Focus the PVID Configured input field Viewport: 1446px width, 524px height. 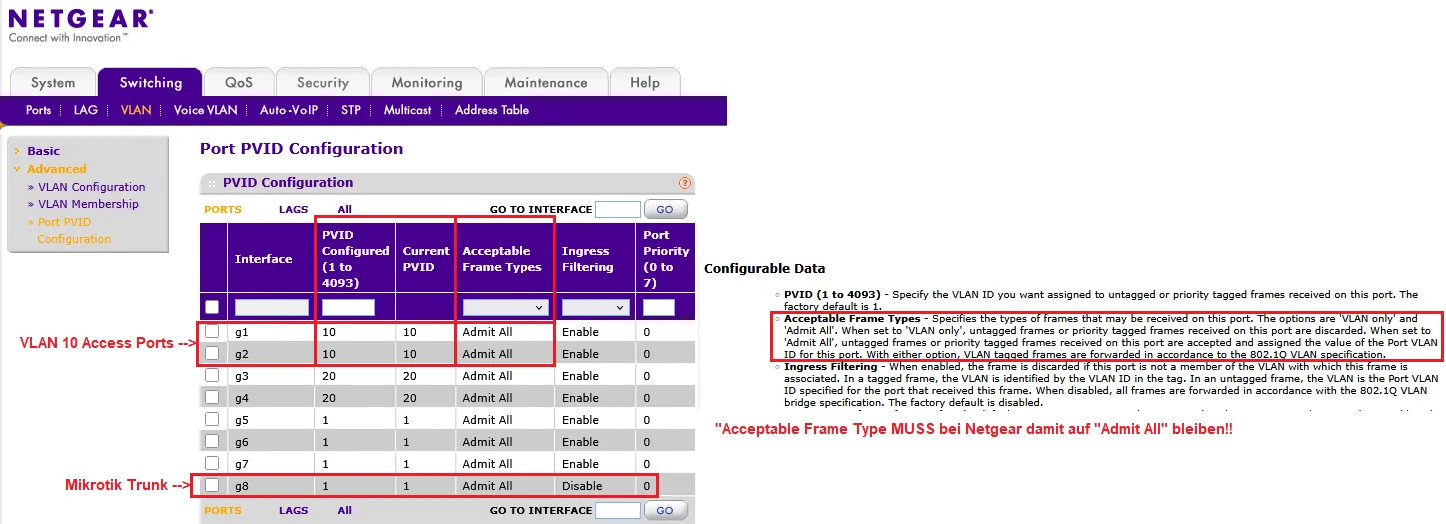pyautogui.click(x=348, y=308)
